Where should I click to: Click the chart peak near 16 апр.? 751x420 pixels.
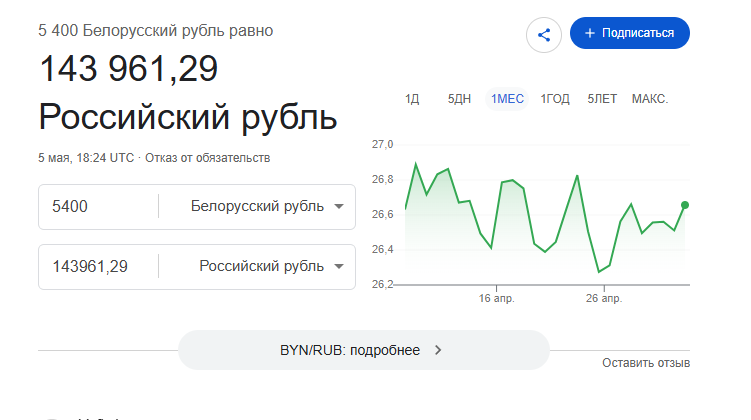(x=512, y=181)
